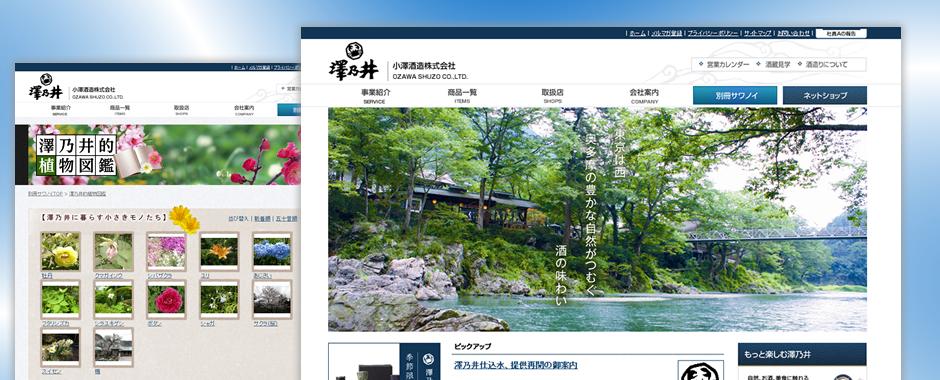Click the サイトマップ link in the top bar
Image resolution: width=940 pixels, height=380 pixels.
coord(758,34)
